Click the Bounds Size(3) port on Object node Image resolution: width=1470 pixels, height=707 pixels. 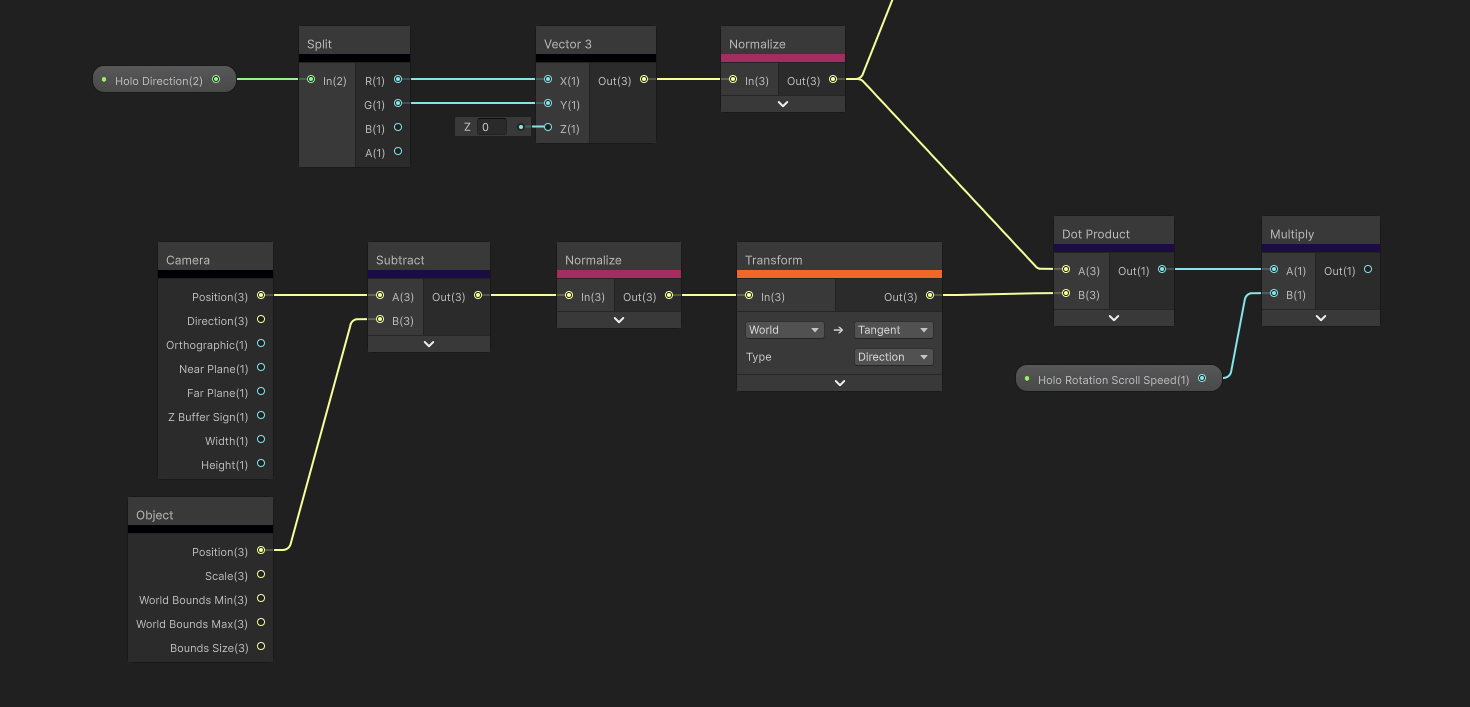click(260, 647)
